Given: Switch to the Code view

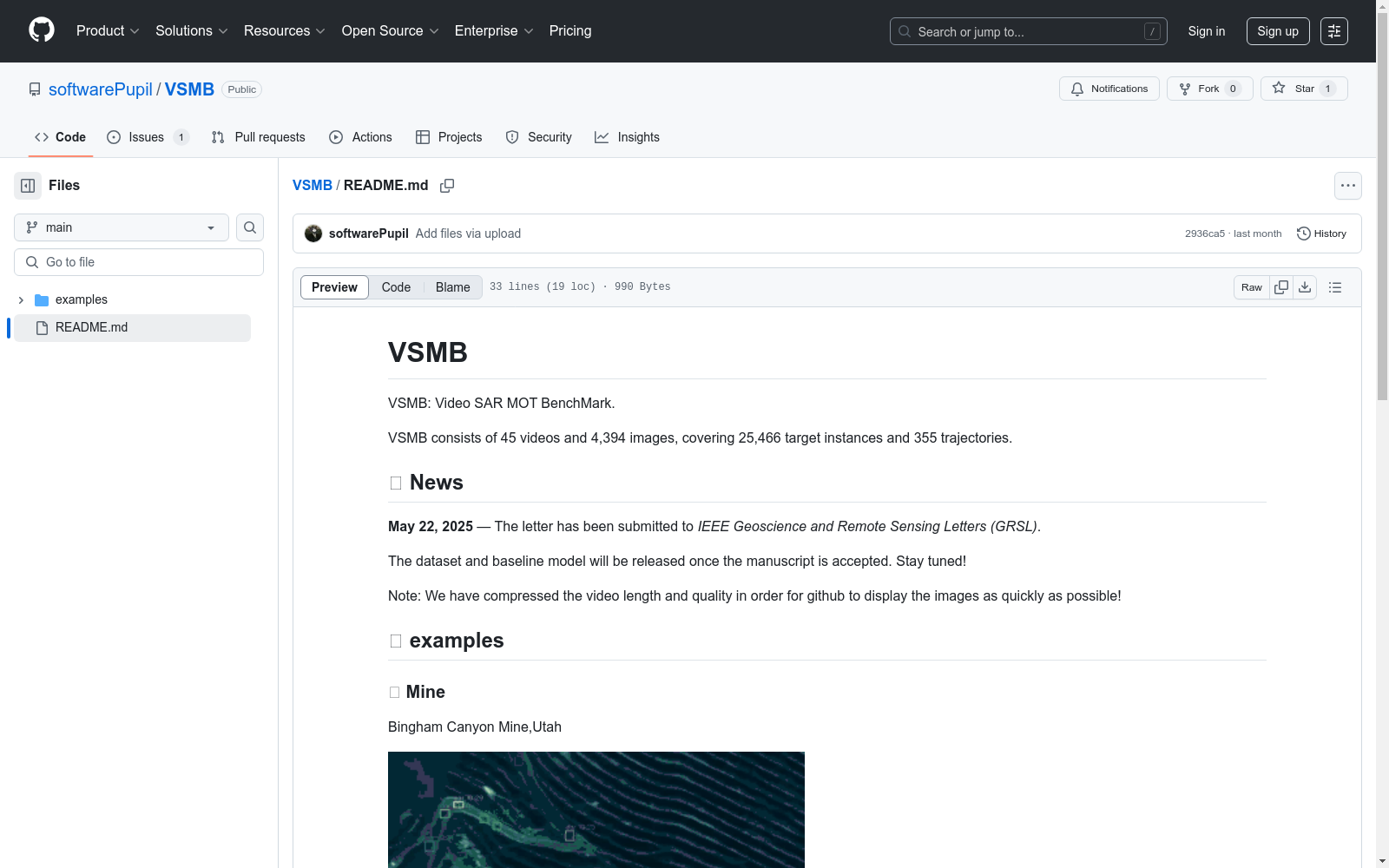Looking at the screenshot, I should coord(396,287).
